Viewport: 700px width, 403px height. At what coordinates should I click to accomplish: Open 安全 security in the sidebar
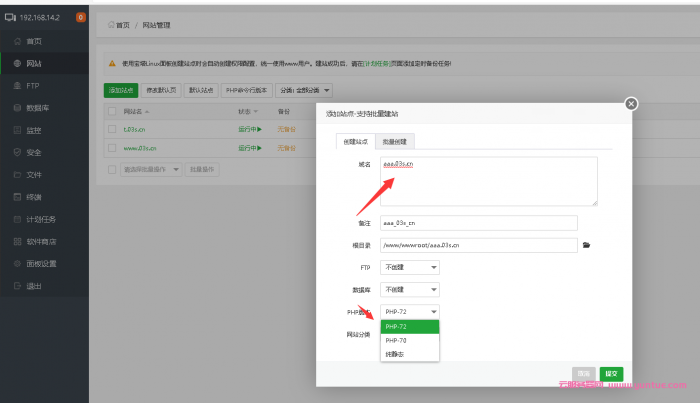[x=34, y=152]
